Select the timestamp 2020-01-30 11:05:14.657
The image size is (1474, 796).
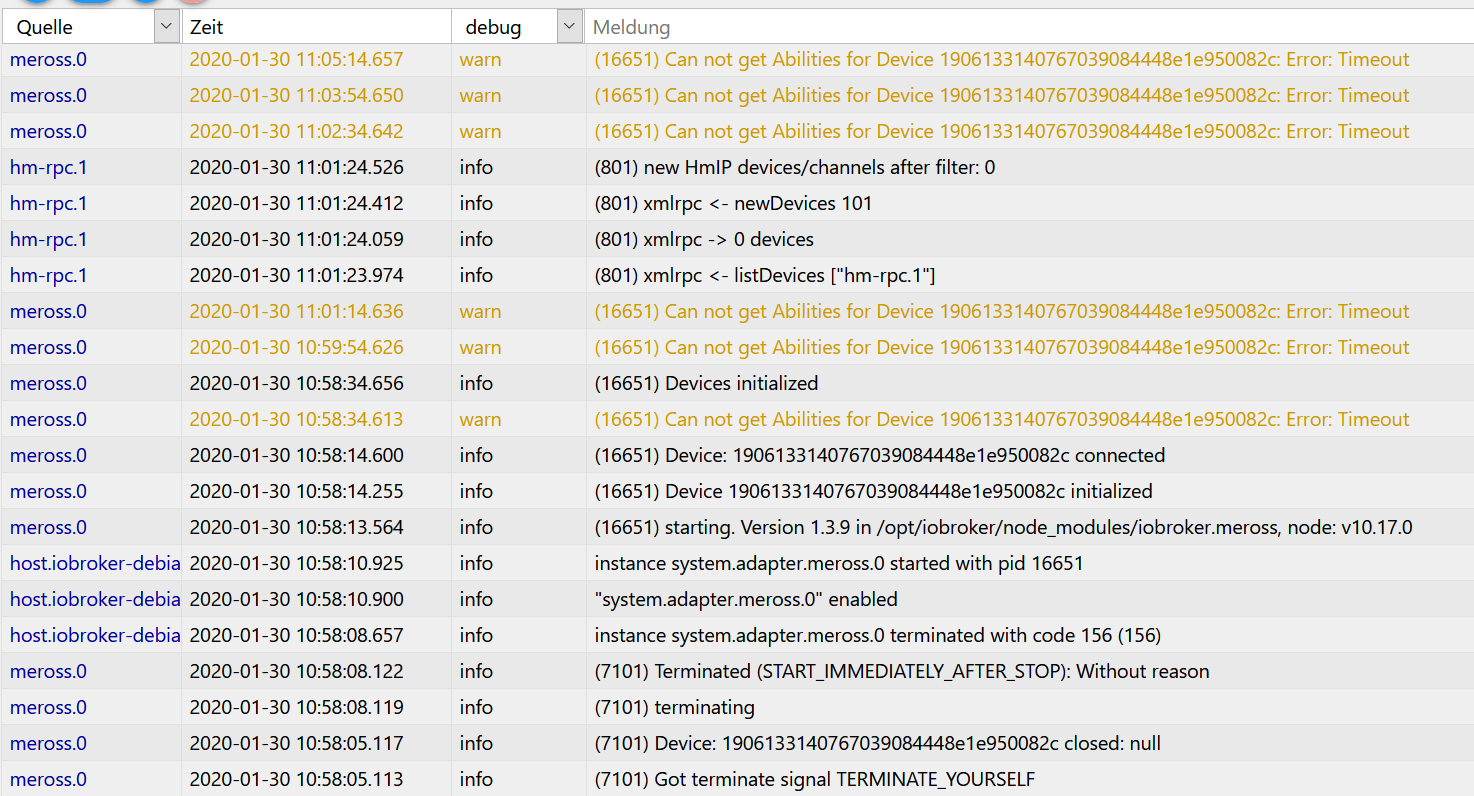[x=296, y=59]
